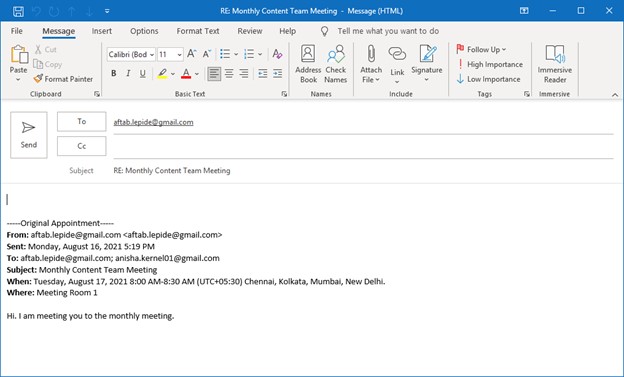The width and height of the screenshot is (624, 377).
Task: Expand the highlight color picker arrow
Action: tap(173, 74)
